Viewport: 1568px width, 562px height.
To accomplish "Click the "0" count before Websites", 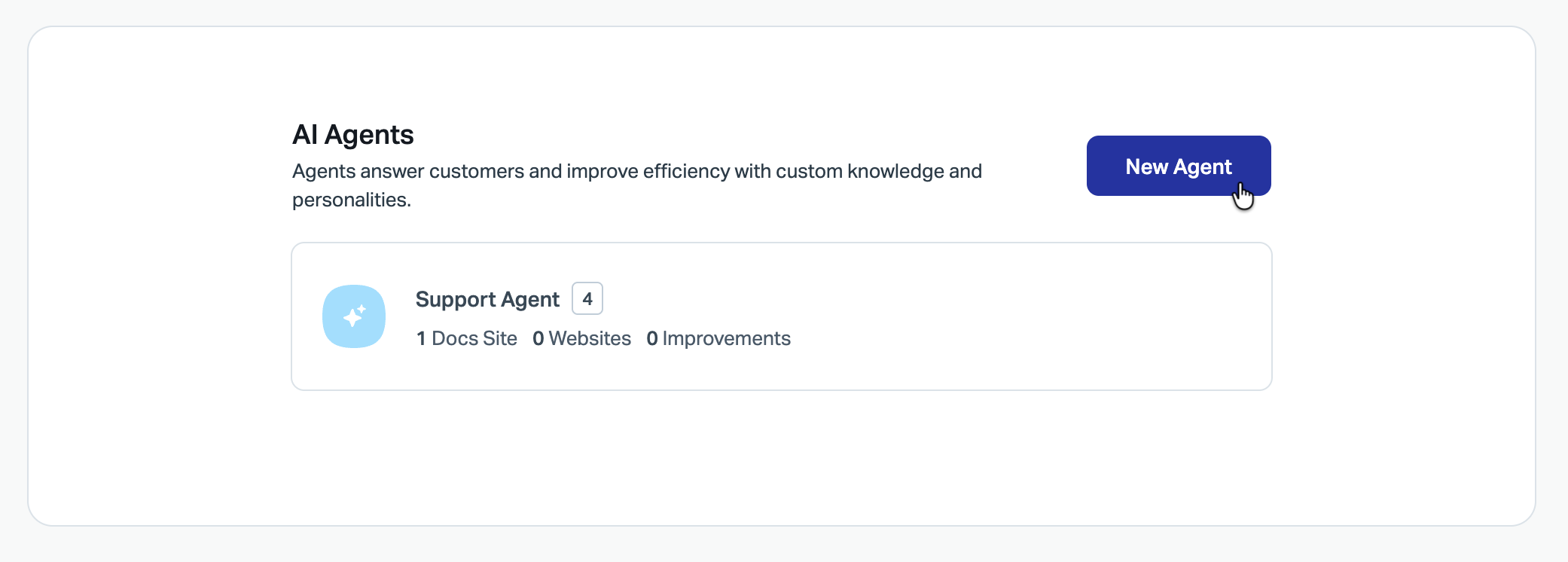I will pos(538,338).
